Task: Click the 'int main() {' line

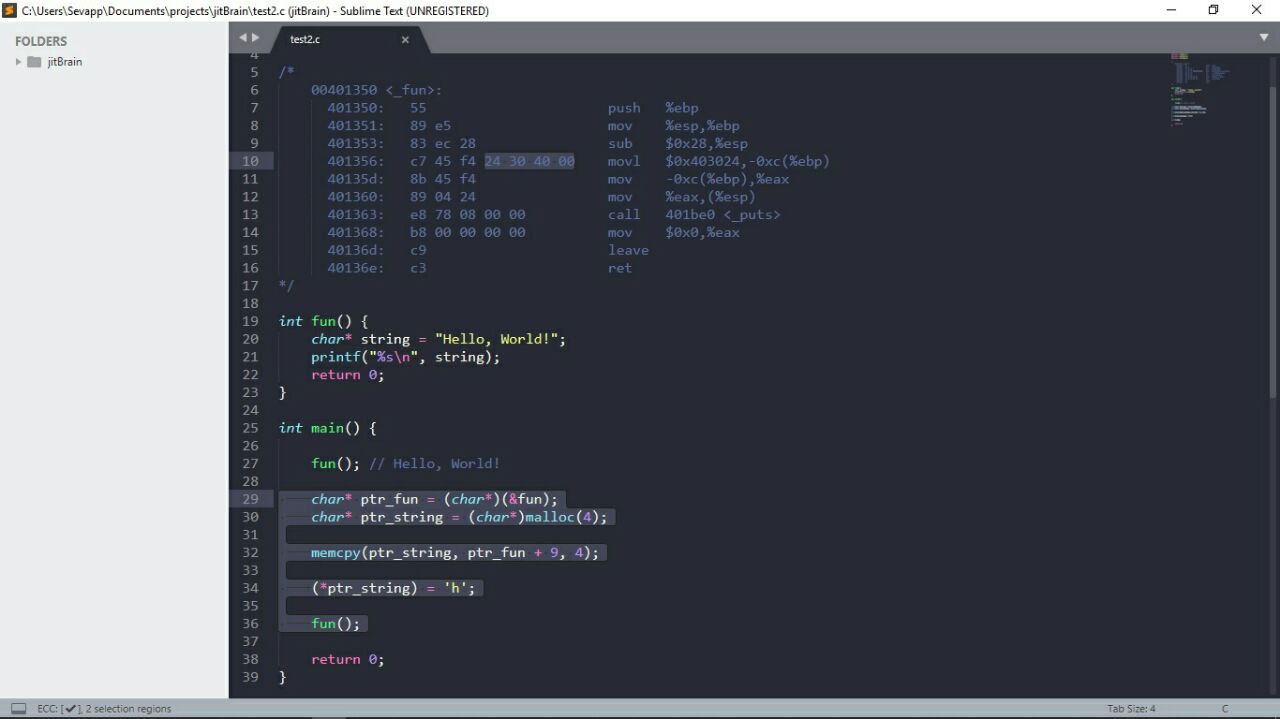Action: pyautogui.click(x=327, y=428)
